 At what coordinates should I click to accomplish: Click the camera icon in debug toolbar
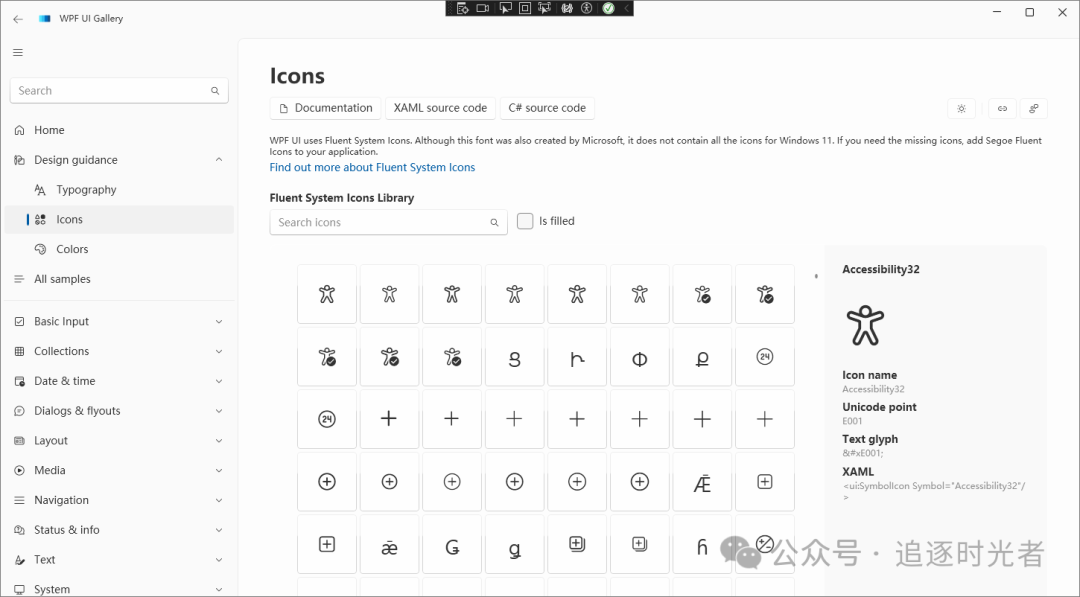coord(483,8)
